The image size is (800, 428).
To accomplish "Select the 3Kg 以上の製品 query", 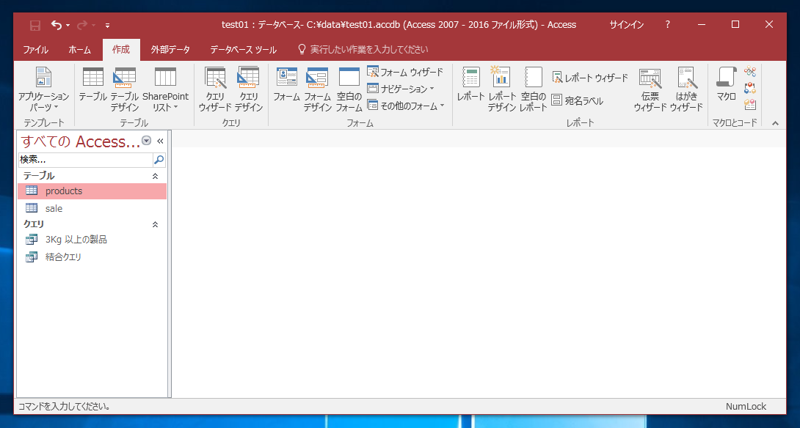I will [92, 239].
